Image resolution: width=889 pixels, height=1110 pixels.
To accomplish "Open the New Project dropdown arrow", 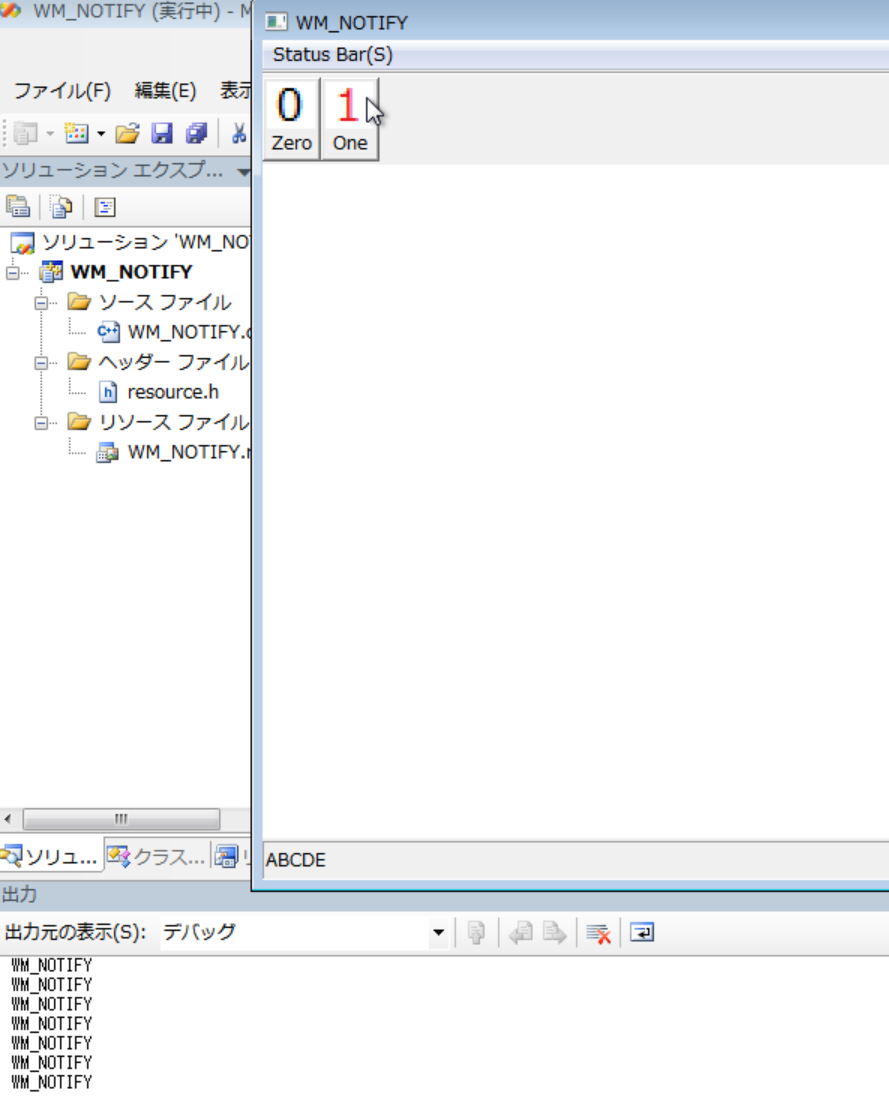I will [x=50, y=133].
